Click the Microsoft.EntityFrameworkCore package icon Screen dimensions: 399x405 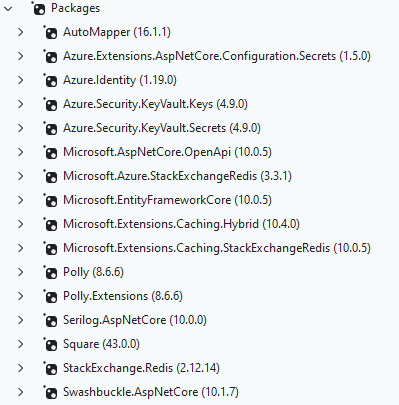[50, 200]
